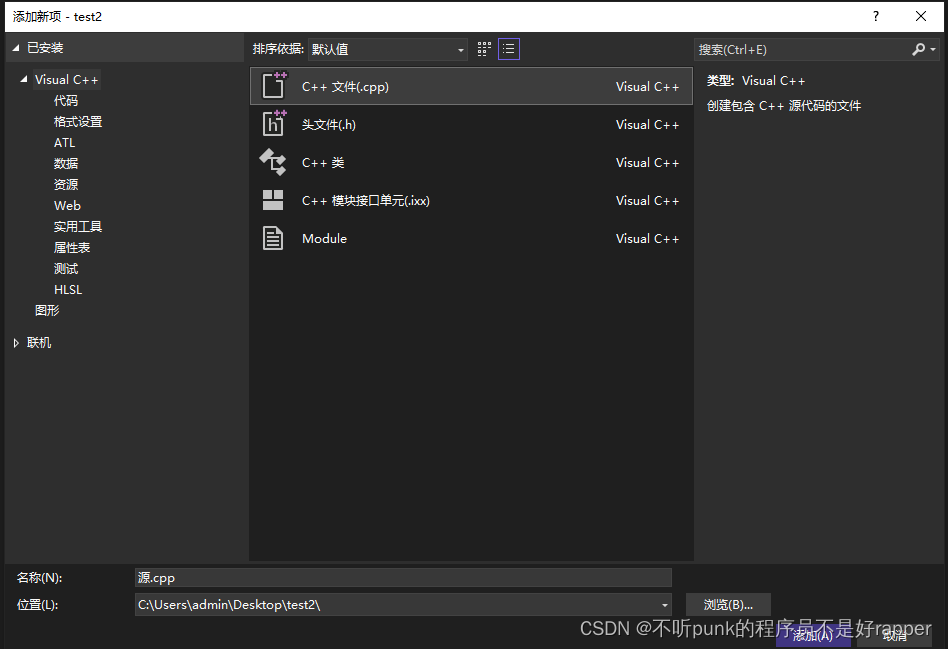Image resolution: width=948 pixels, height=649 pixels.
Task: Select the HLSL category in sidebar
Action: (68, 289)
